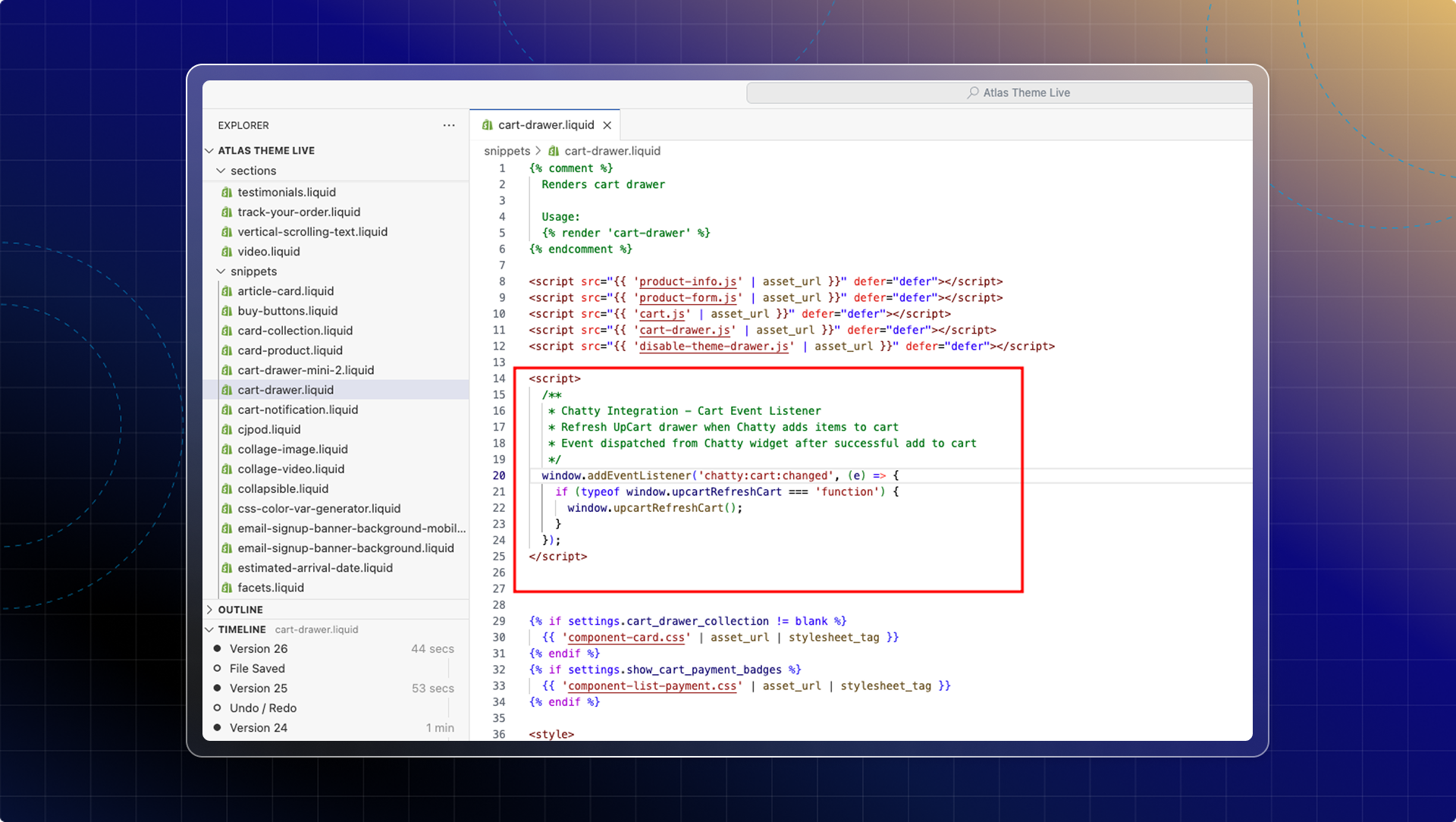Collapse the sections folder chevron
1456x822 pixels.
221,171
